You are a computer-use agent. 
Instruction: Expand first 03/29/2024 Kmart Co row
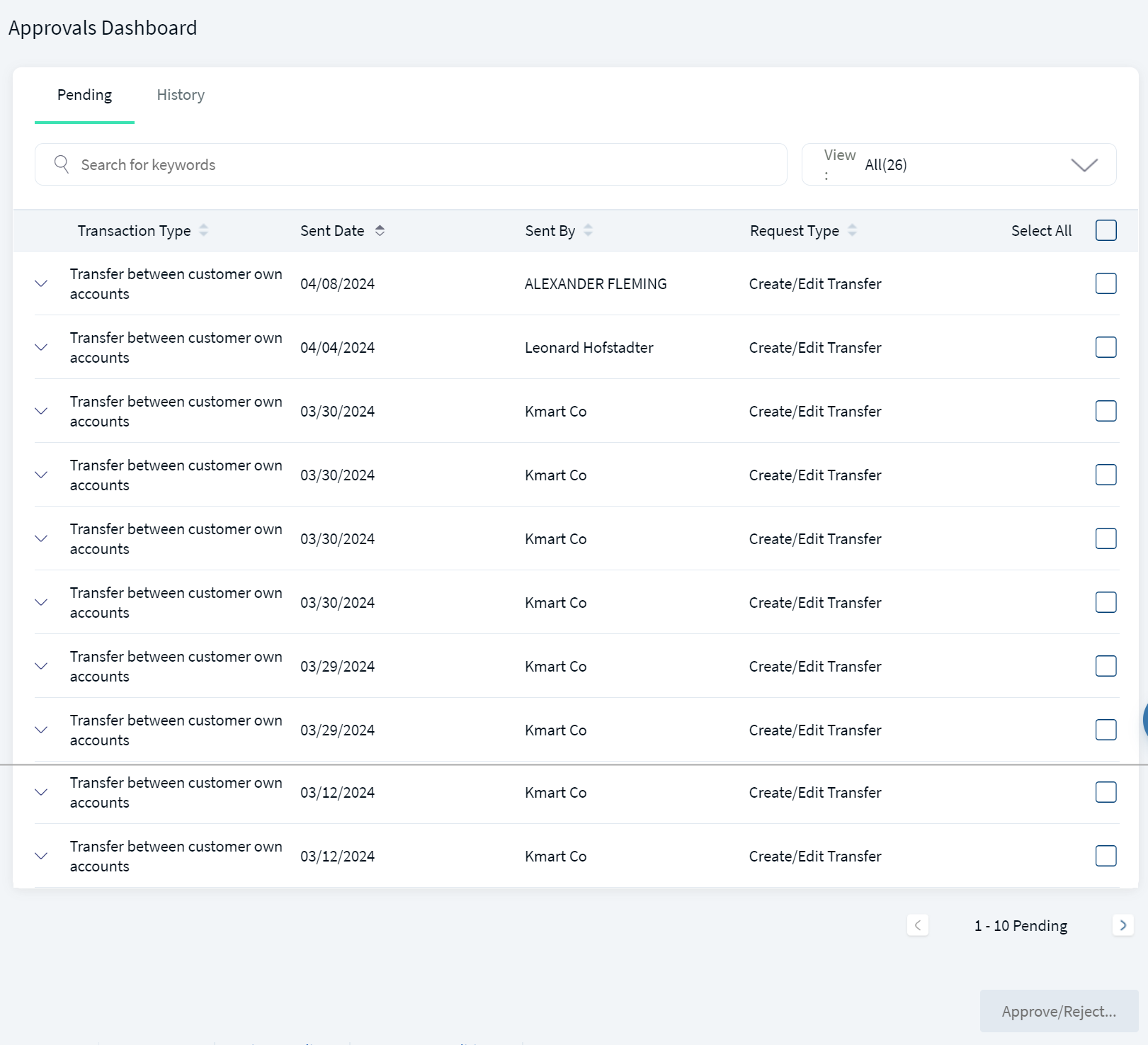[x=41, y=666]
